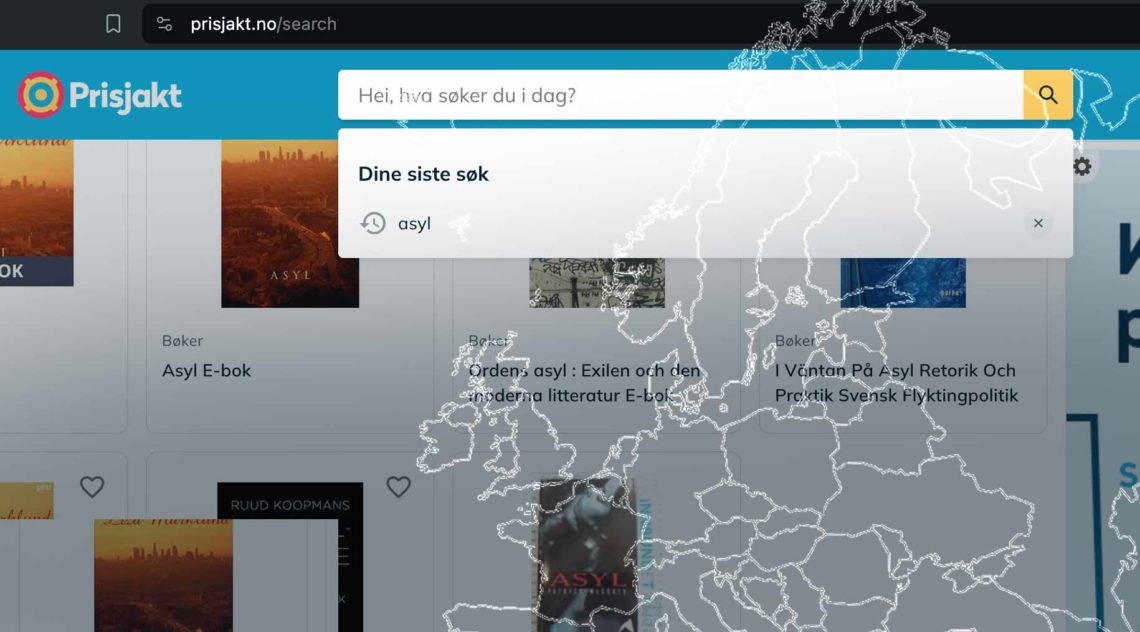
Task: Favorite the Ruud Koopmans book with heart
Action: point(398,487)
